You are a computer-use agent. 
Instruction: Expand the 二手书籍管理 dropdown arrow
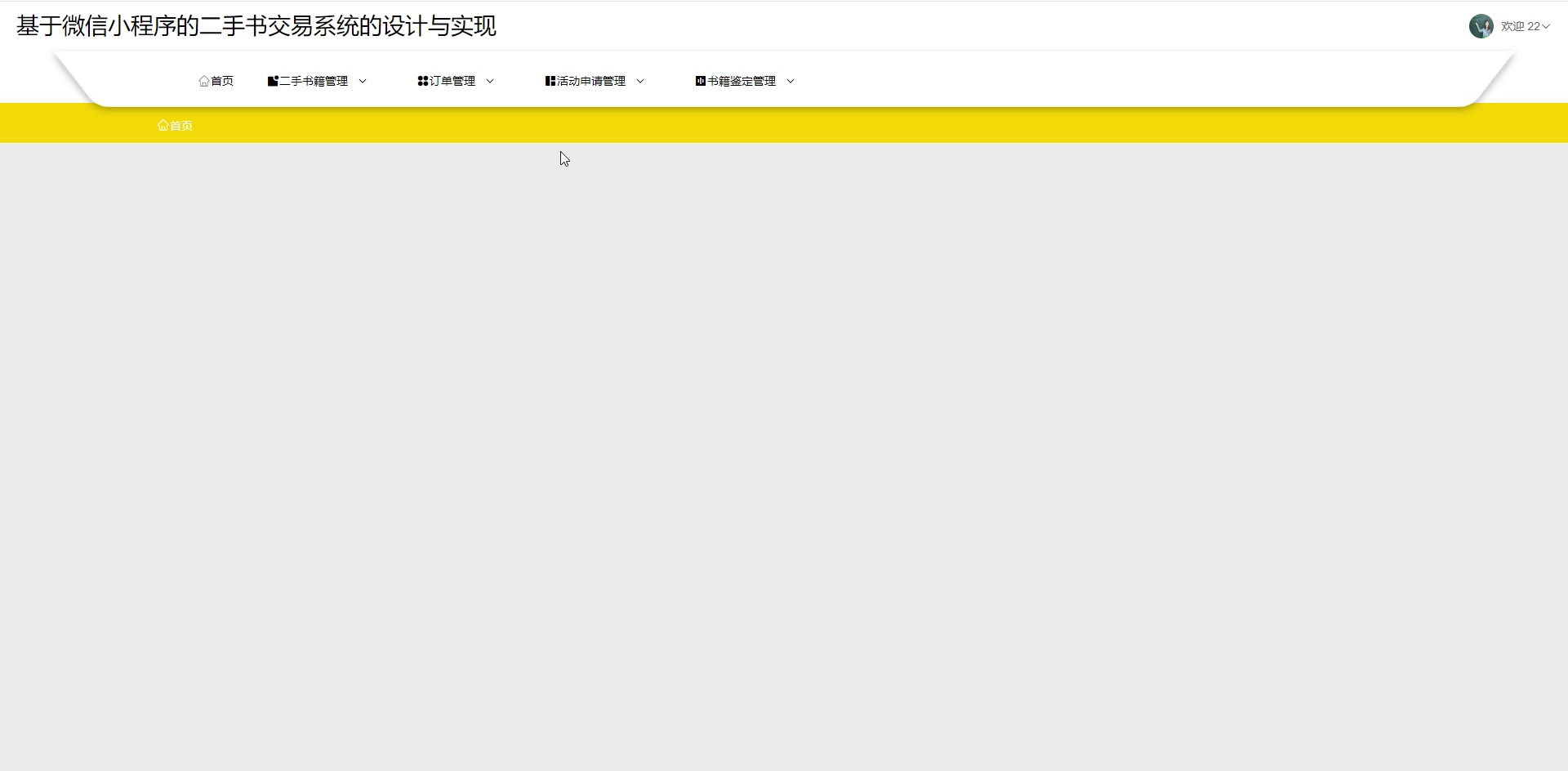363,81
